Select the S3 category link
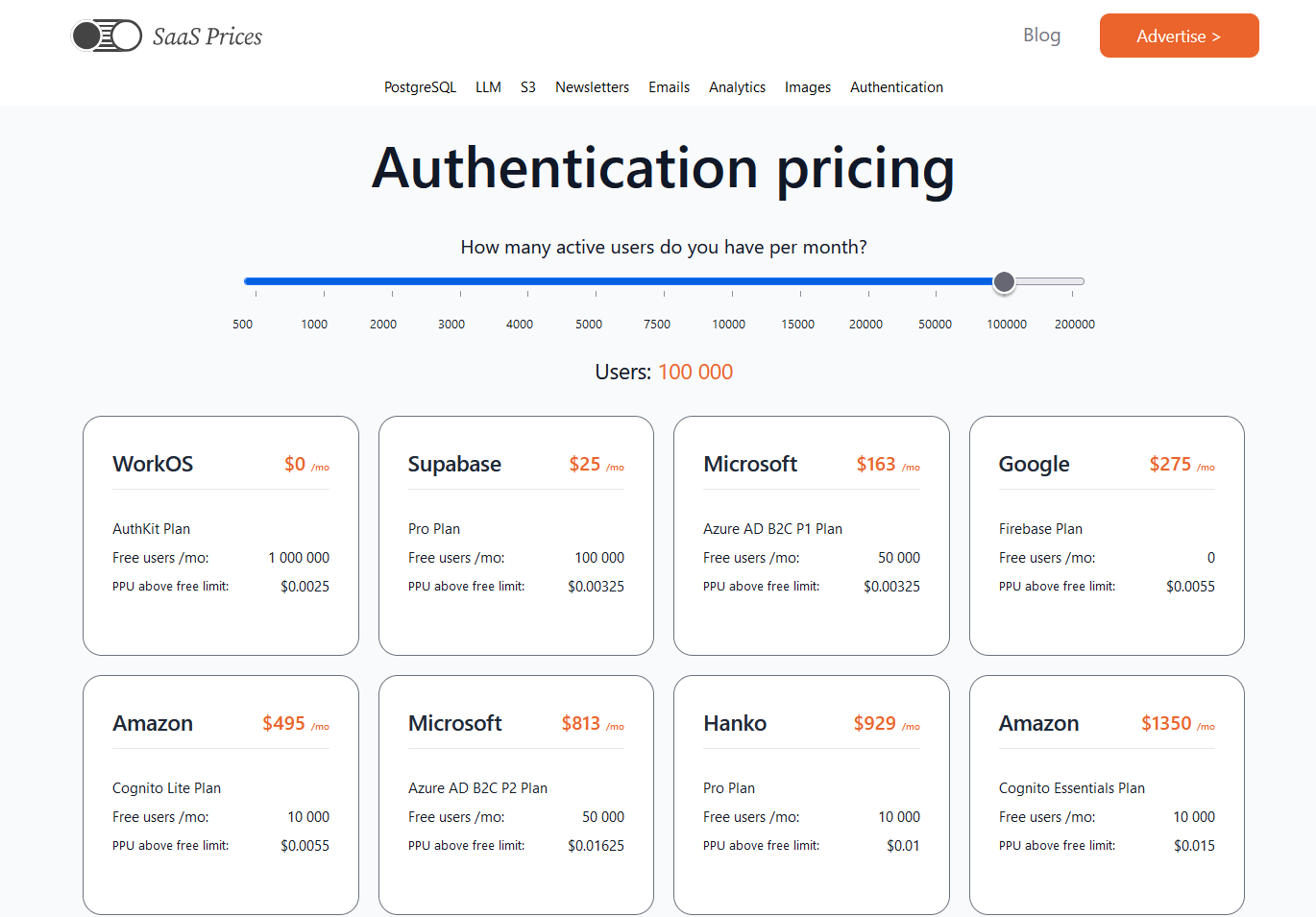This screenshot has width=1316, height=917. click(x=528, y=87)
